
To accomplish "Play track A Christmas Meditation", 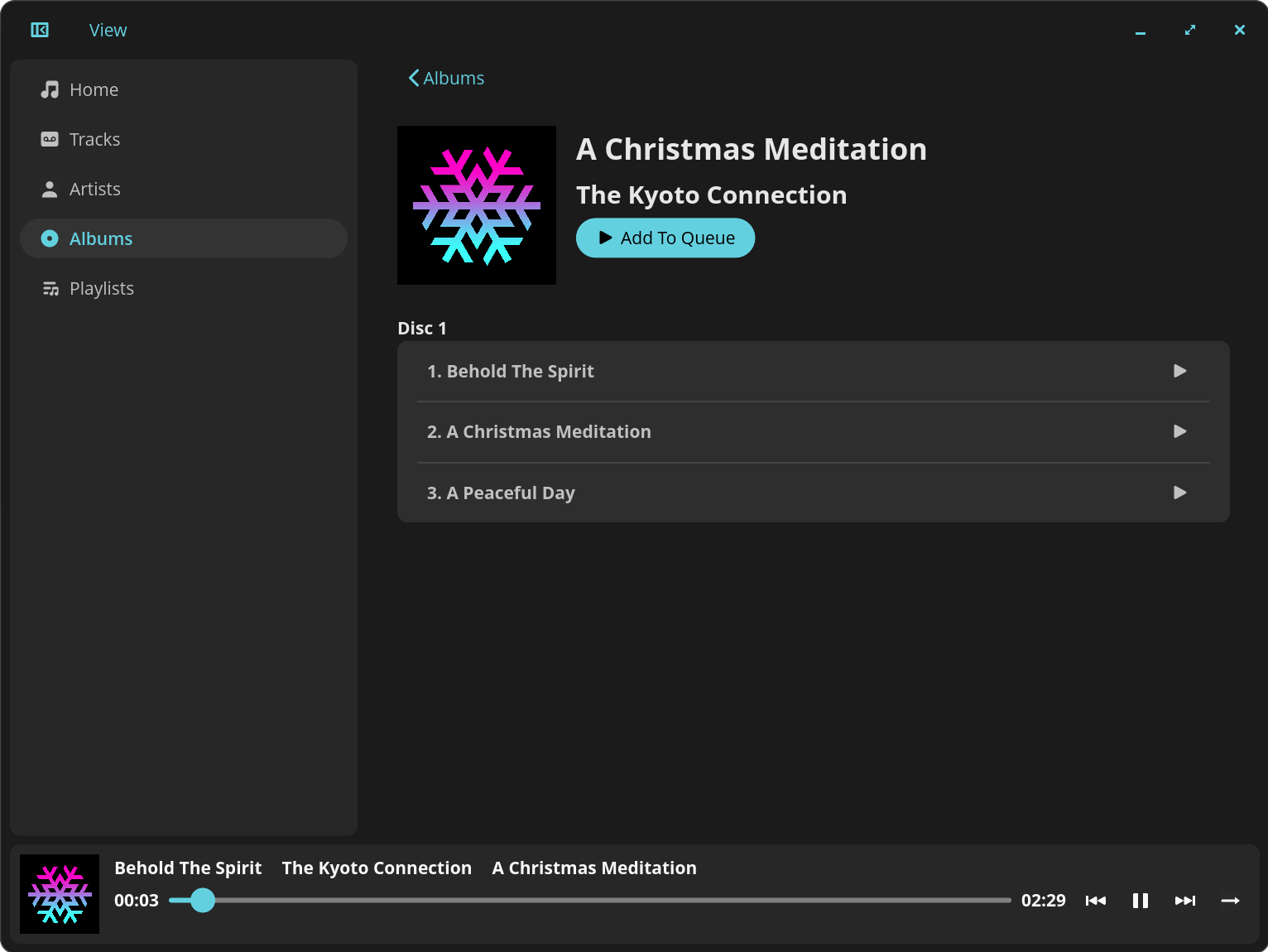I will (x=1179, y=431).
